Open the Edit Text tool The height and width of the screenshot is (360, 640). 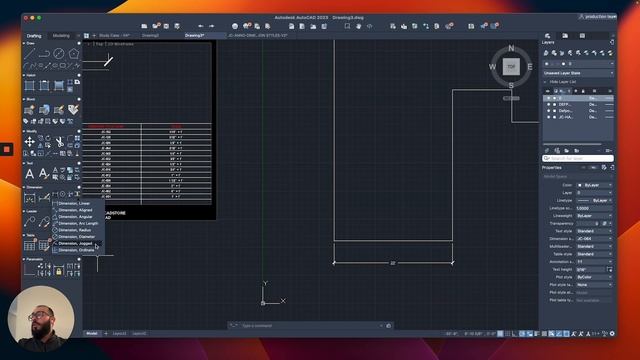click(44, 174)
